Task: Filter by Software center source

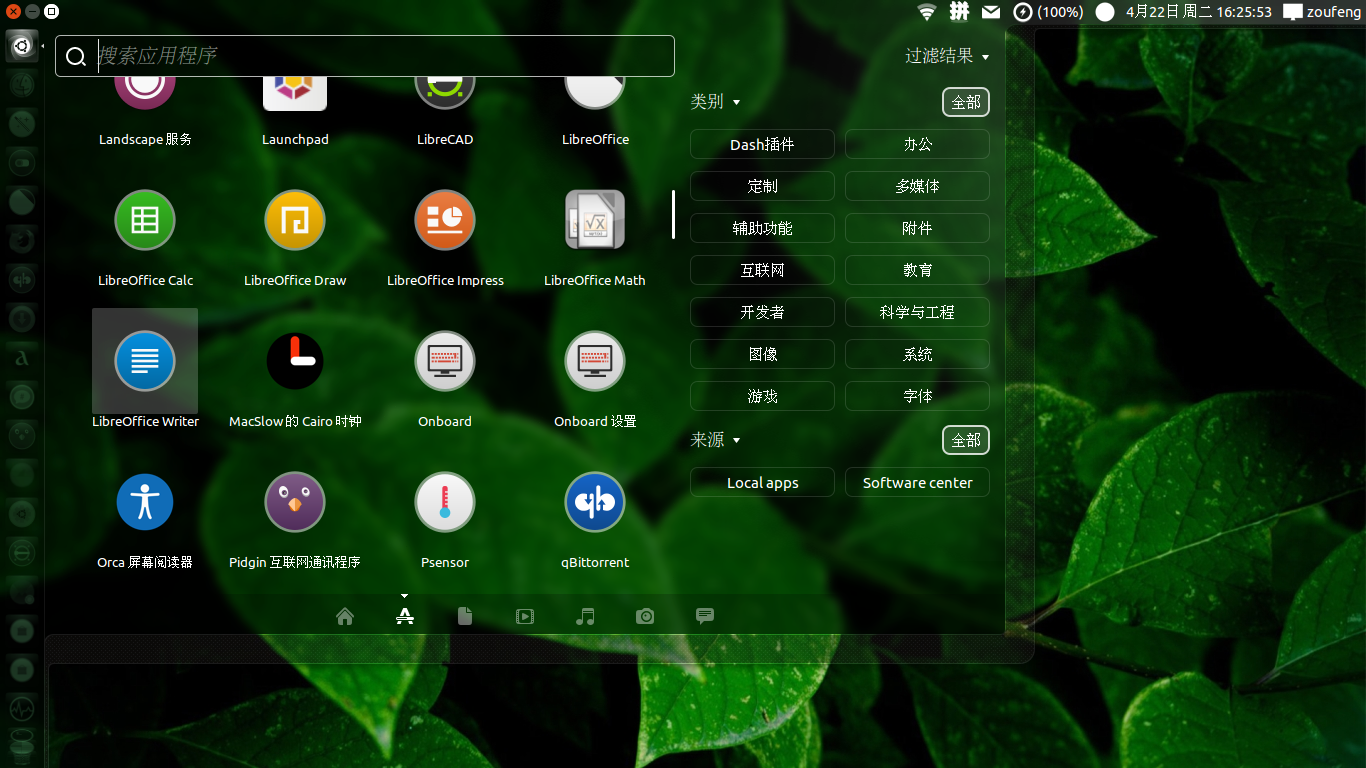Action: (917, 482)
